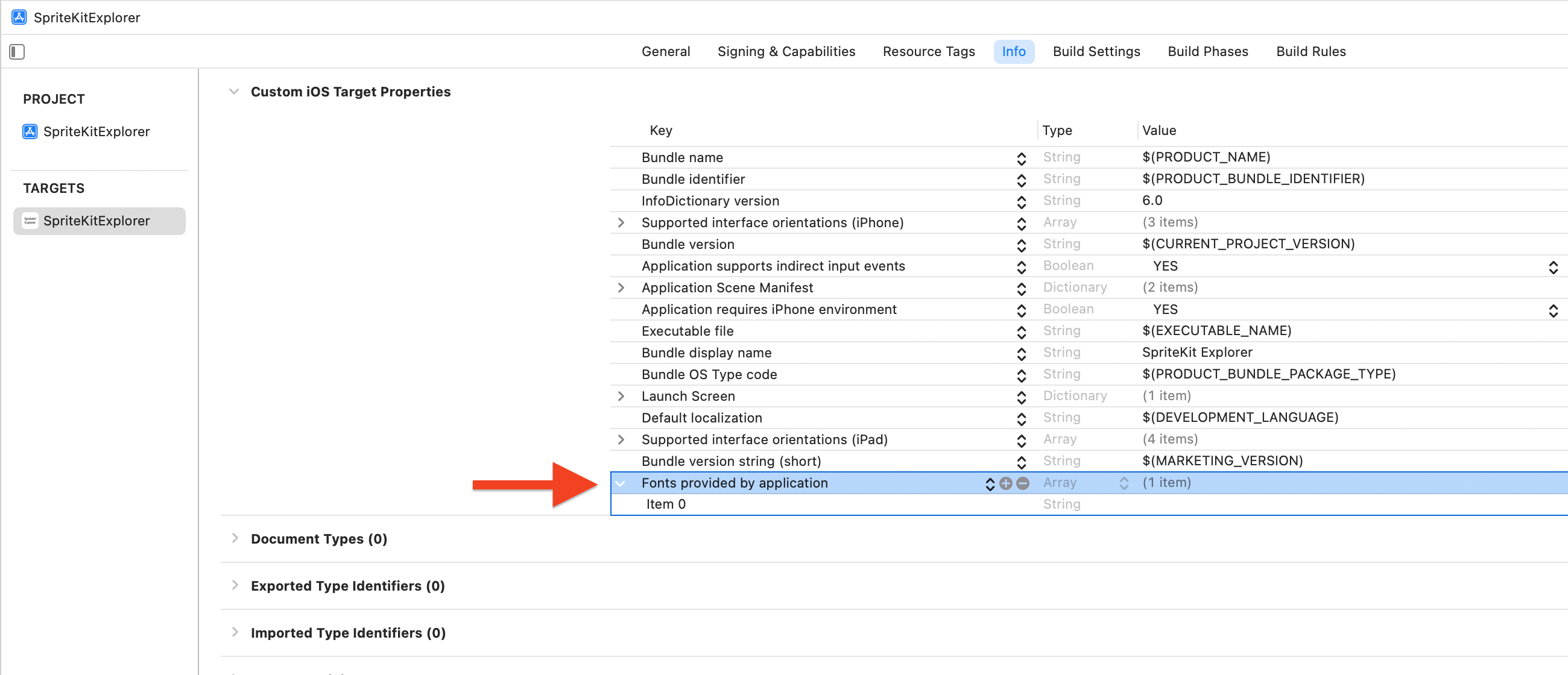The width and height of the screenshot is (1568, 675).
Task: Click key stepper on Fonts provided row
Action: [990, 483]
